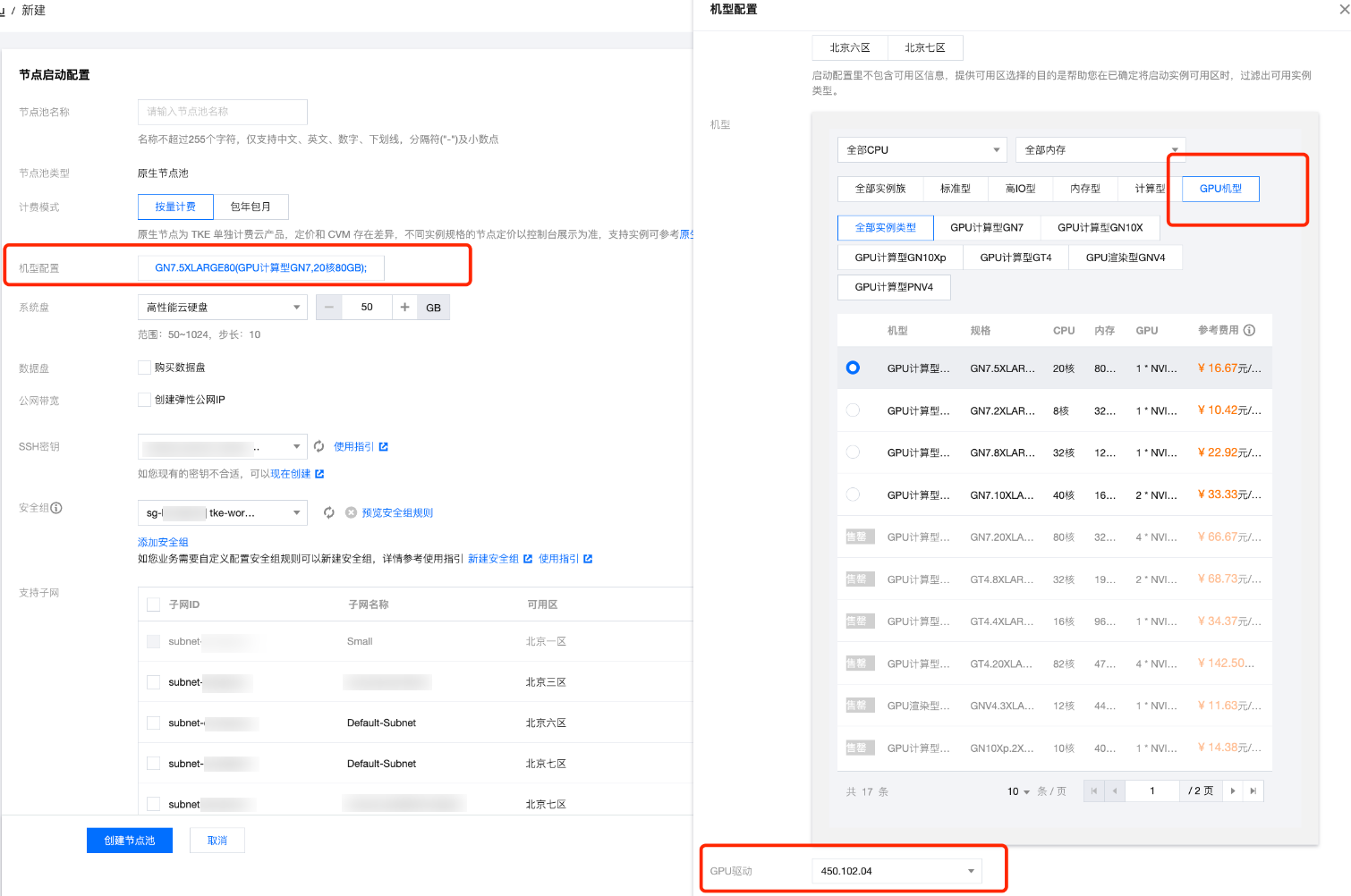Select the 全部实例类型 tab

coord(886,227)
